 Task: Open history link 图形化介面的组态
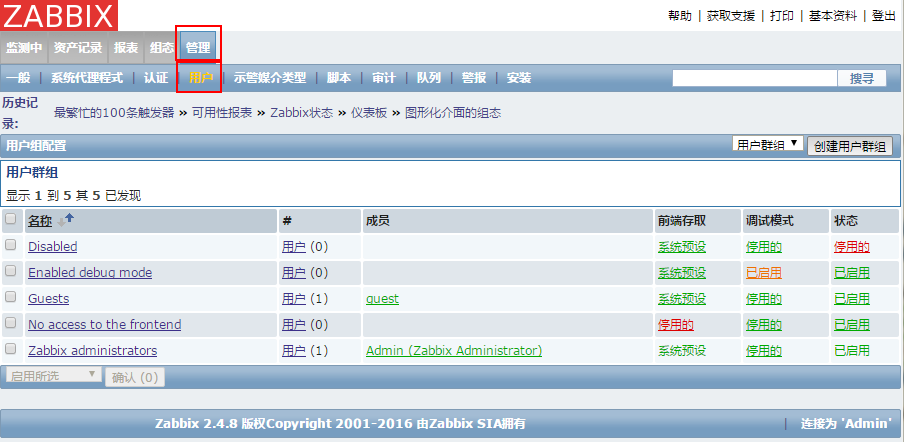pyautogui.click(x=453, y=113)
